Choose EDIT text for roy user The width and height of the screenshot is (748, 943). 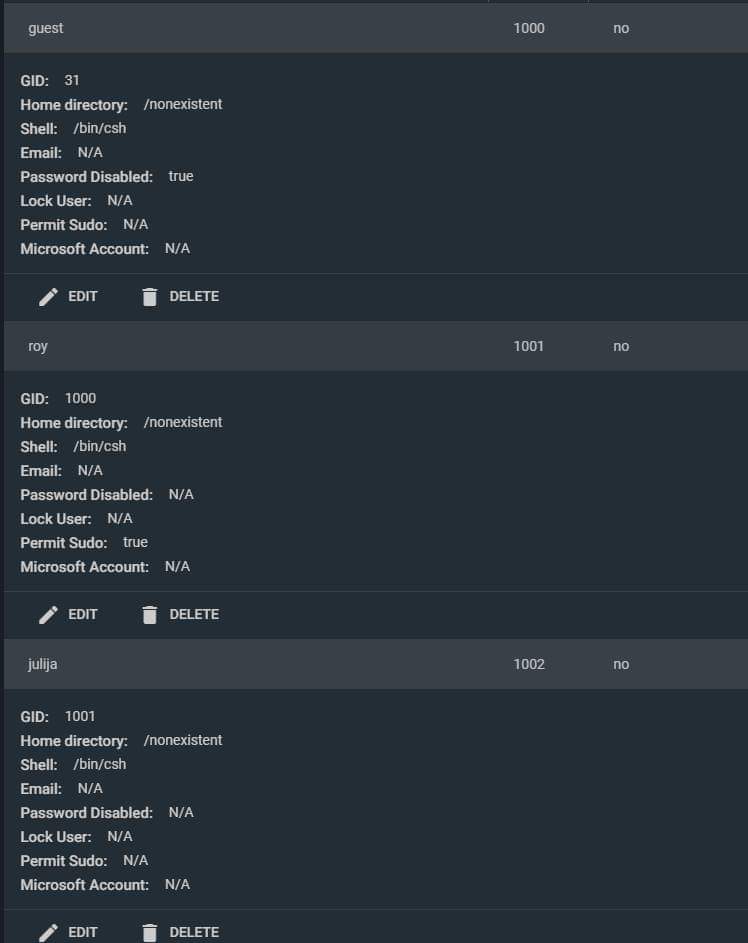point(82,615)
